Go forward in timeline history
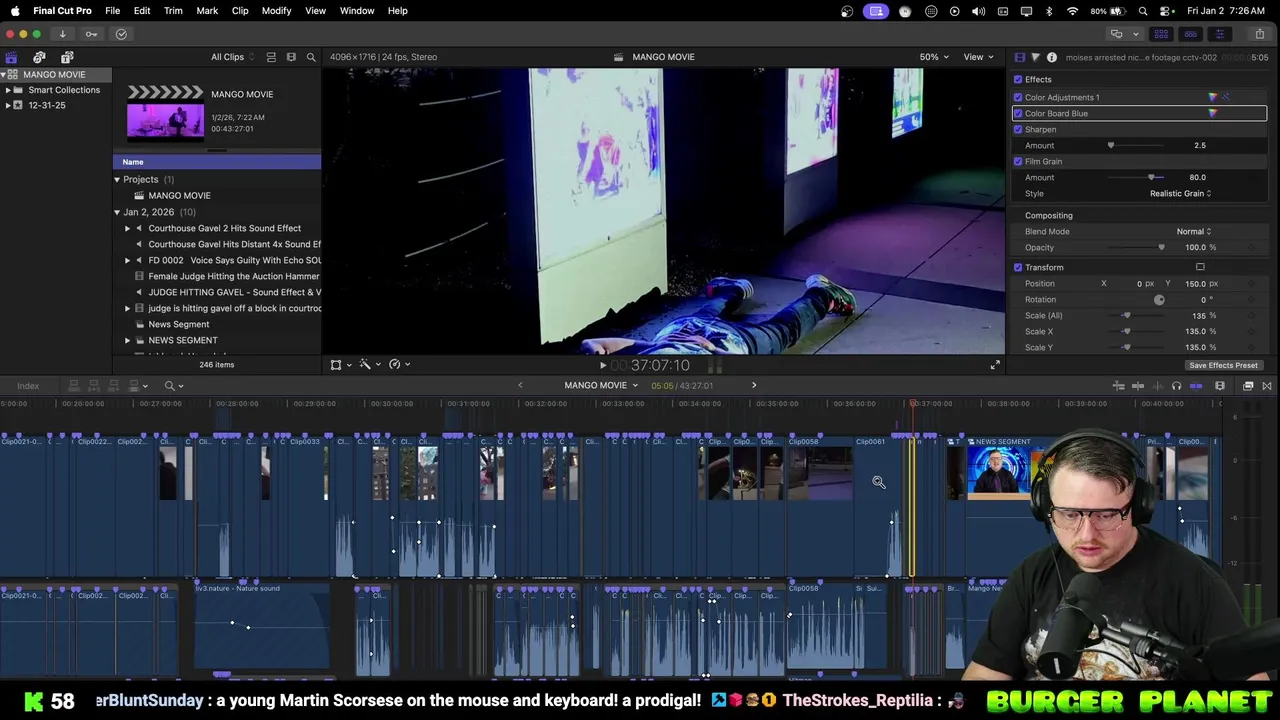Screen dimensions: 1280x720 [x=754, y=385]
